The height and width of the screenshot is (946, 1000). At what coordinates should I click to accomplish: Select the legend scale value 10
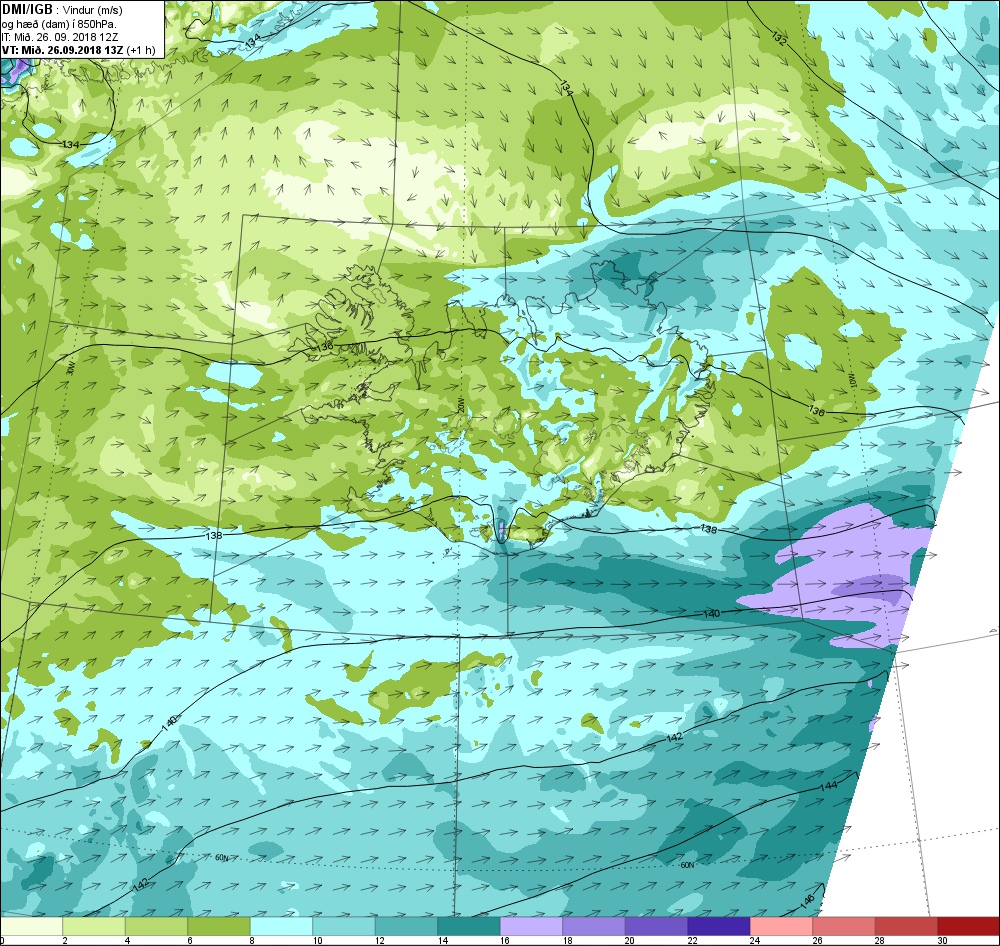point(318,940)
